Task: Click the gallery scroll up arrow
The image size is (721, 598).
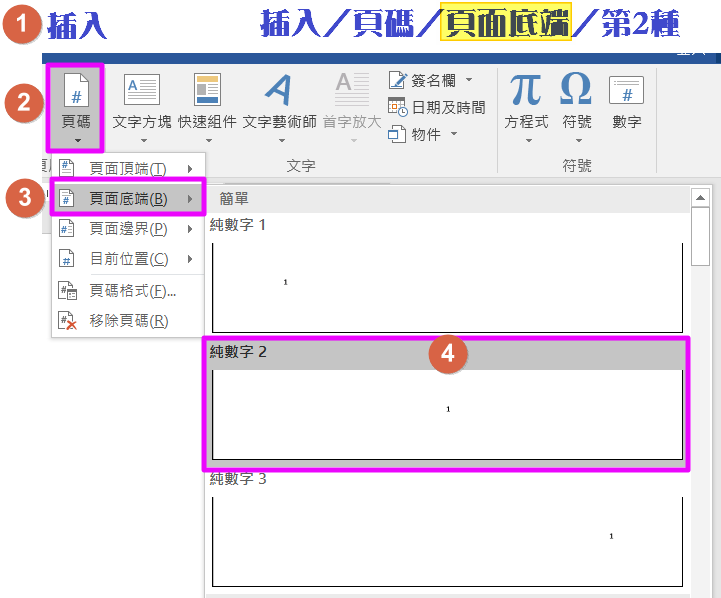Action: (x=700, y=198)
